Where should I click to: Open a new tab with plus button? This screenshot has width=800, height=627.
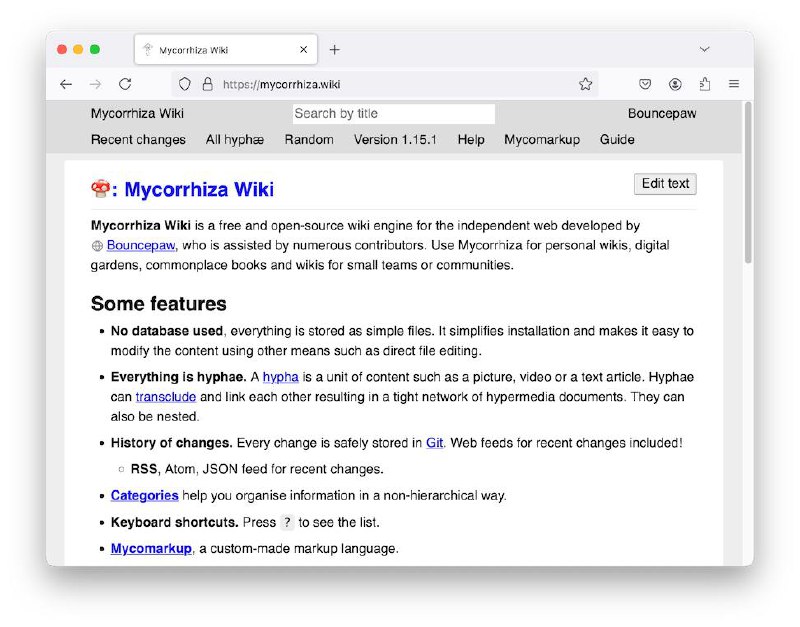[x=334, y=49]
